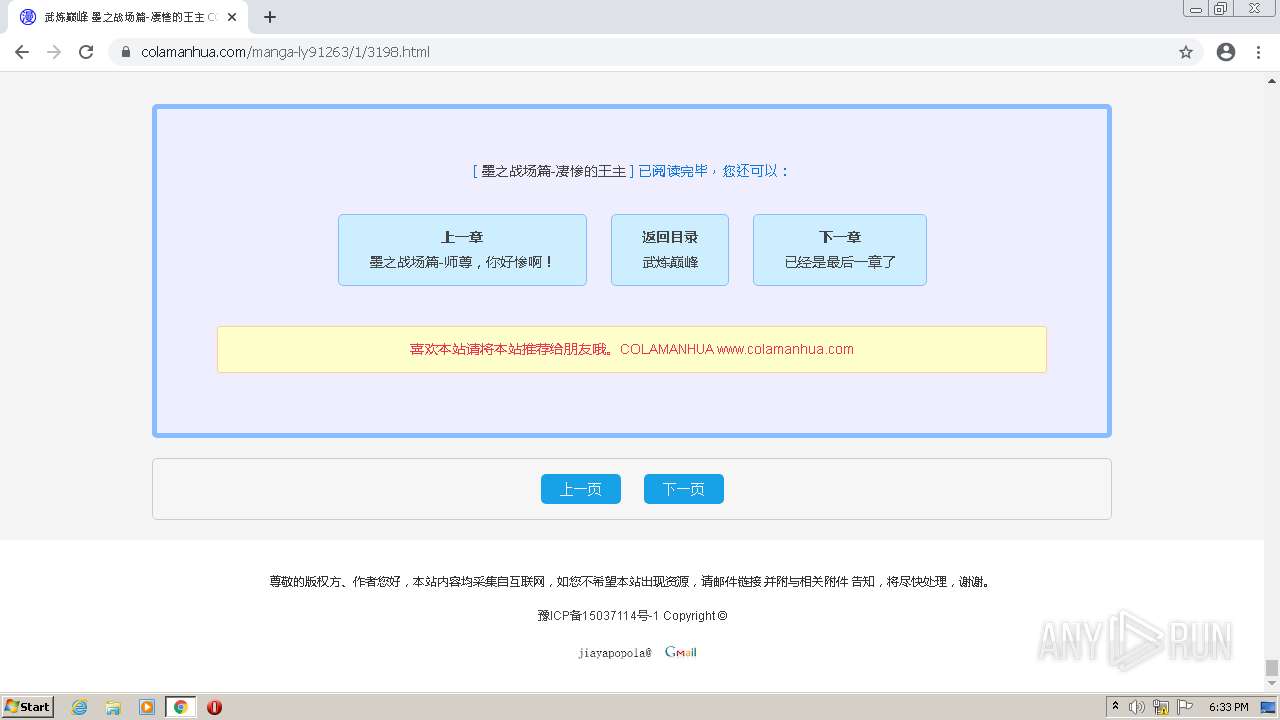
Task: Open the media player taskbar icon
Action: (x=147, y=707)
